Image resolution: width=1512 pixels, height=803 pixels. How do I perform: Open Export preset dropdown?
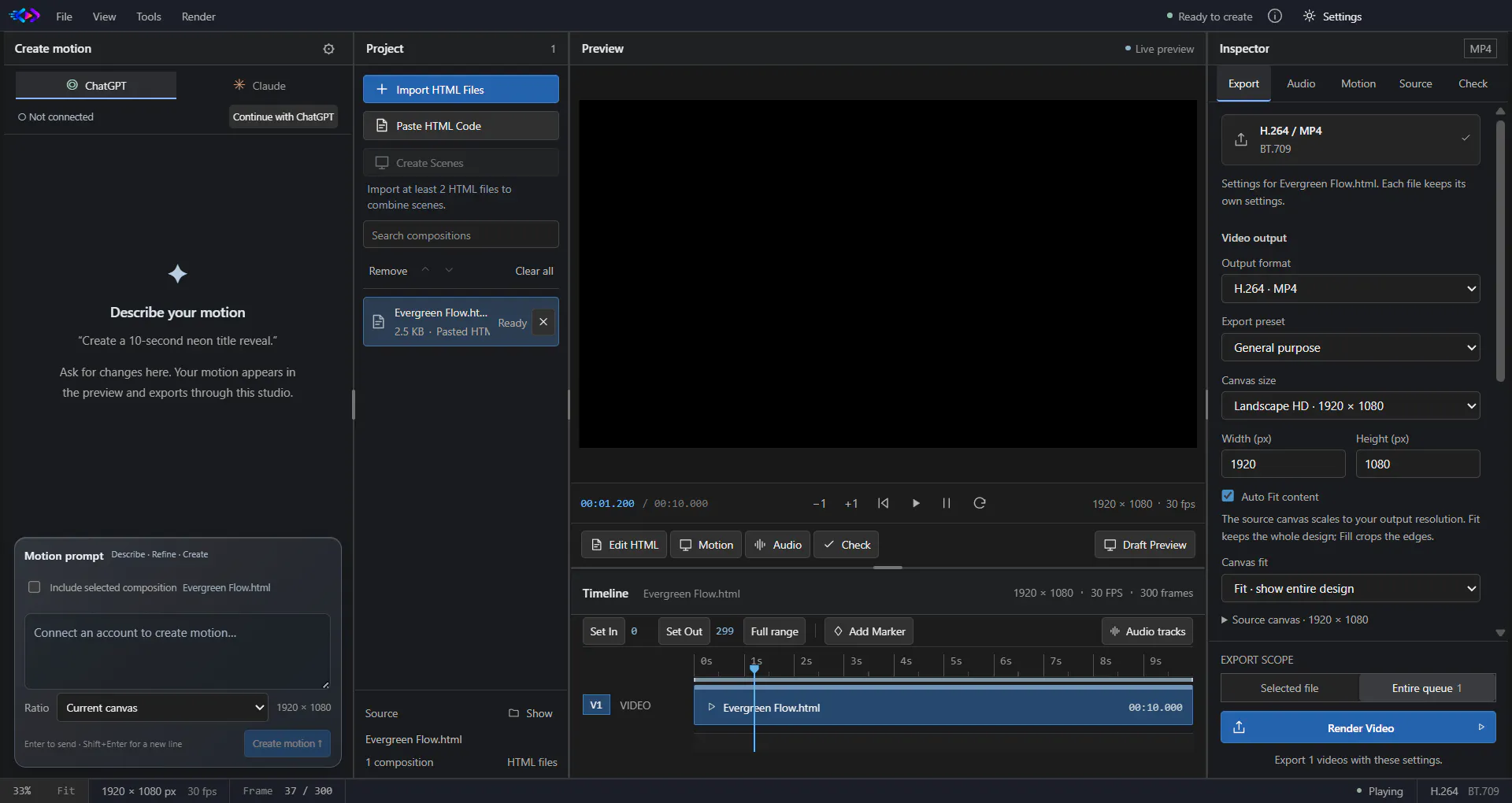(1351, 348)
